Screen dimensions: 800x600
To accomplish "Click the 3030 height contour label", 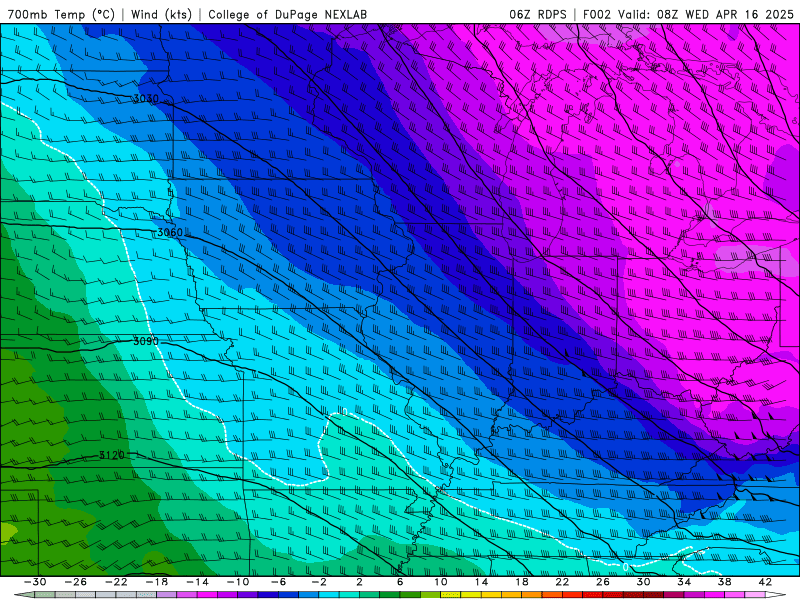I will coord(146,98).
